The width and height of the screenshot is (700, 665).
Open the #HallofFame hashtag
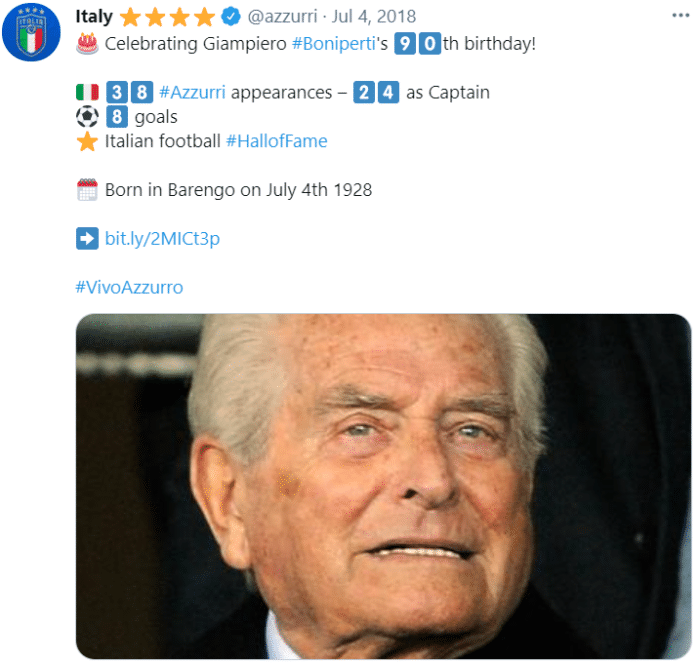click(x=277, y=141)
